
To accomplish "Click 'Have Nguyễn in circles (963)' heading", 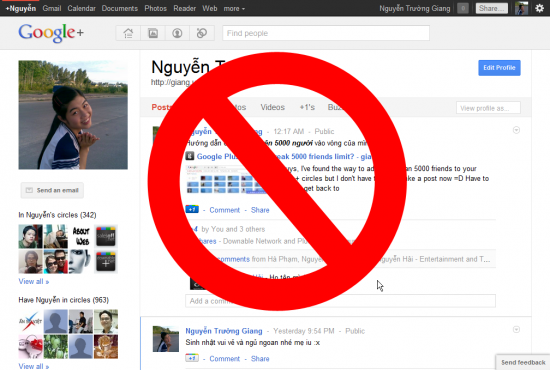I will click(x=63, y=300).
